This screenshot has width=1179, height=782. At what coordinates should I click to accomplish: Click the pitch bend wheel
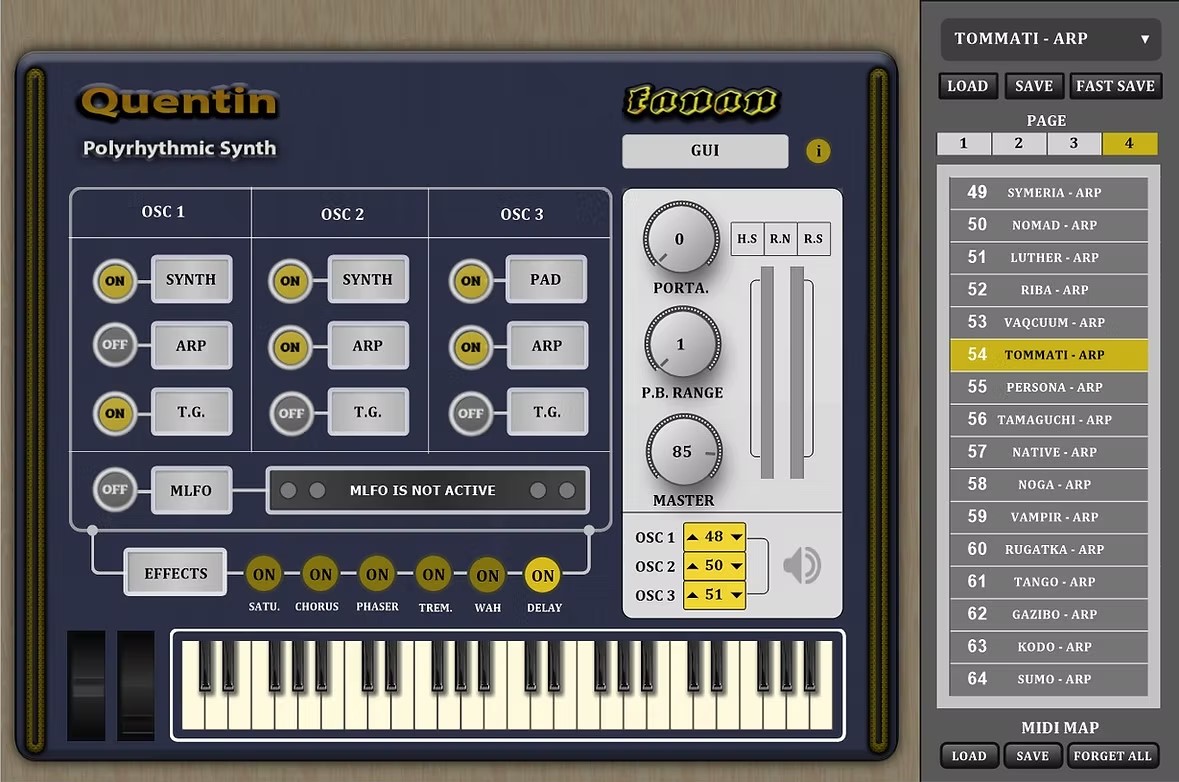pos(86,685)
